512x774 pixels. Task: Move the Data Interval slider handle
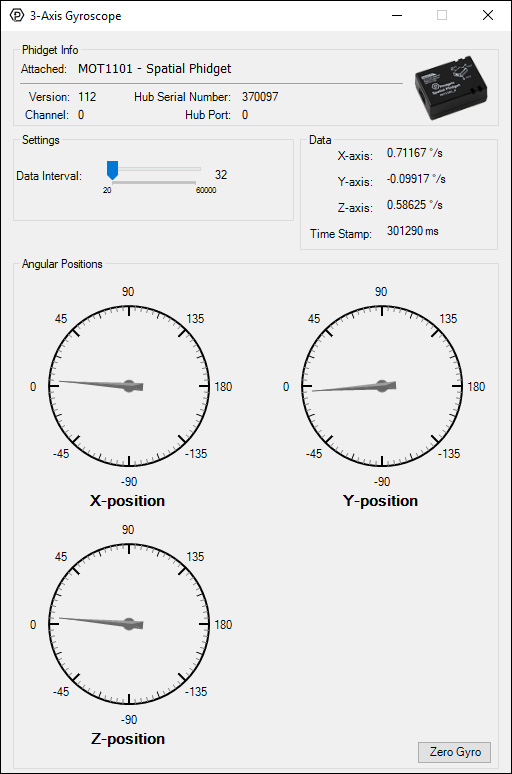[x=113, y=170]
